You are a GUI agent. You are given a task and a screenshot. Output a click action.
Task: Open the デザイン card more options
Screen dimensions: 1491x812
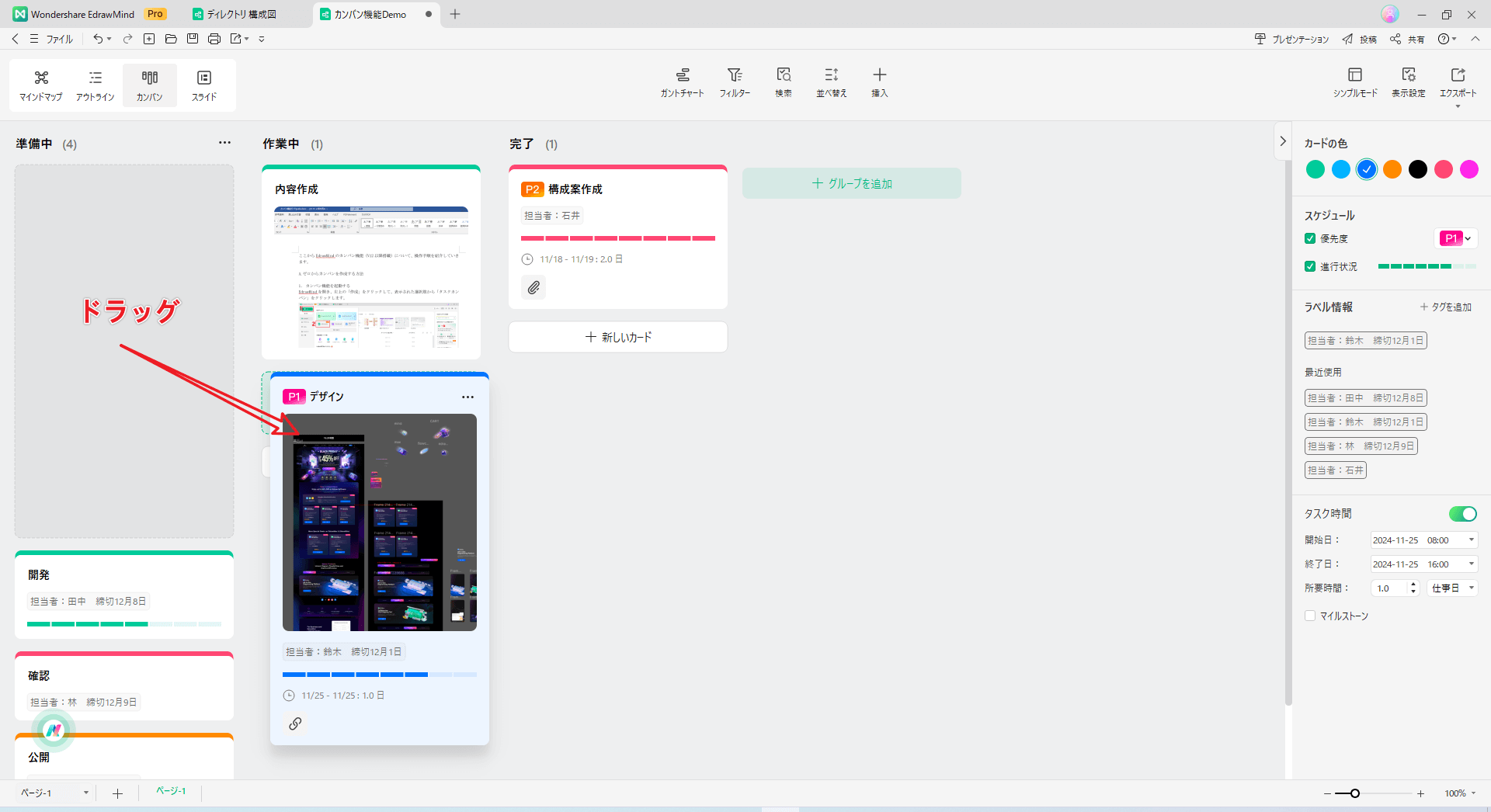click(x=467, y=397)
